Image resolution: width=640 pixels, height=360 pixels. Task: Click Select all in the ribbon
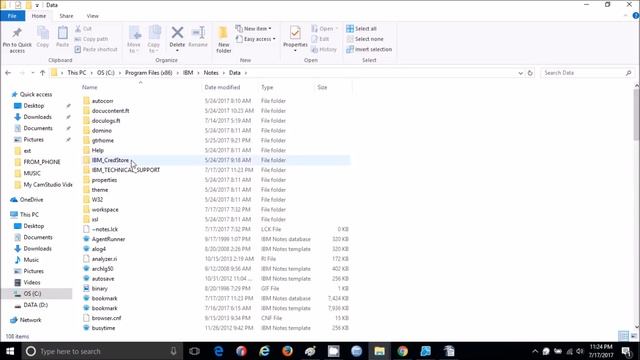(x=362, y=29)
